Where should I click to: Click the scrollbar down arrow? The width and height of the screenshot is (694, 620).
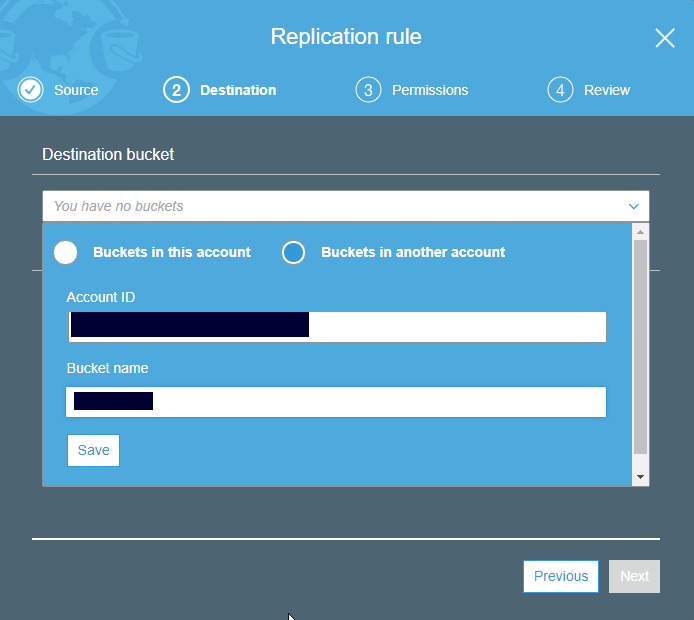pos(640,477)
